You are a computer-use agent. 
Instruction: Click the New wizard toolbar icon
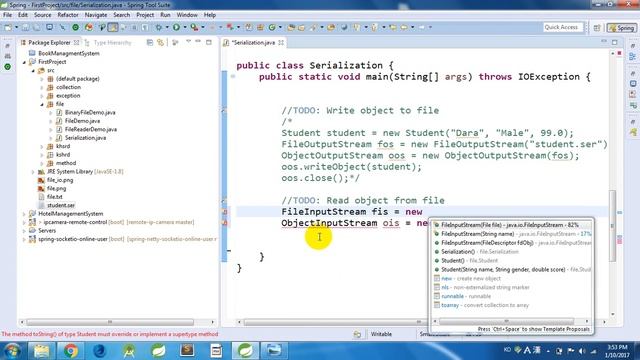(8, 27)
